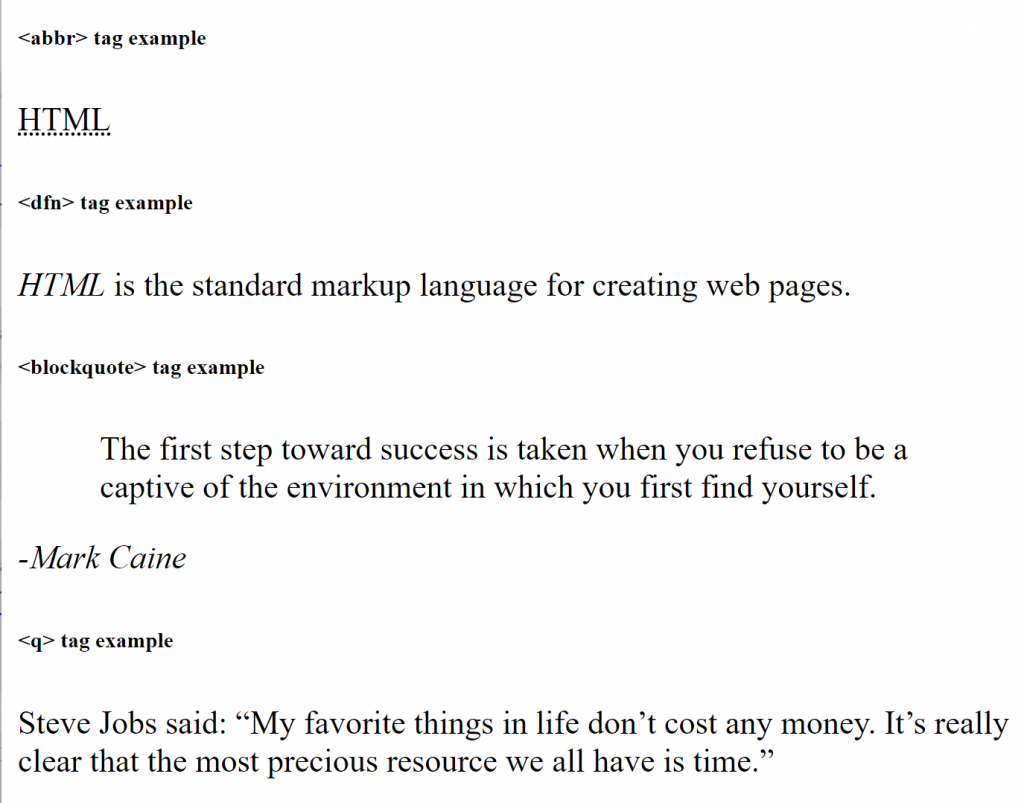Viewport: 1024px width, 803px height.
Task: Click the abbr tag example heading
Action: tap(112, 39)
